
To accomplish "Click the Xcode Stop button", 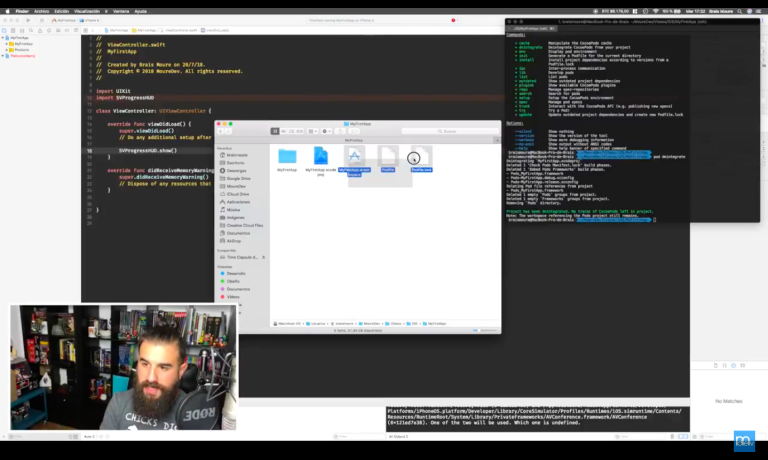I will point(42,21).
